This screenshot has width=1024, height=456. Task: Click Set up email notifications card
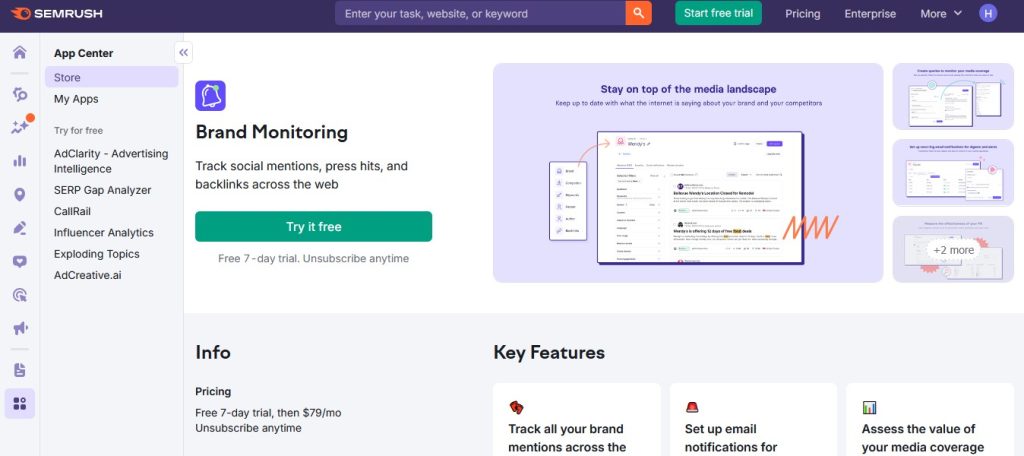pos(753,420)
